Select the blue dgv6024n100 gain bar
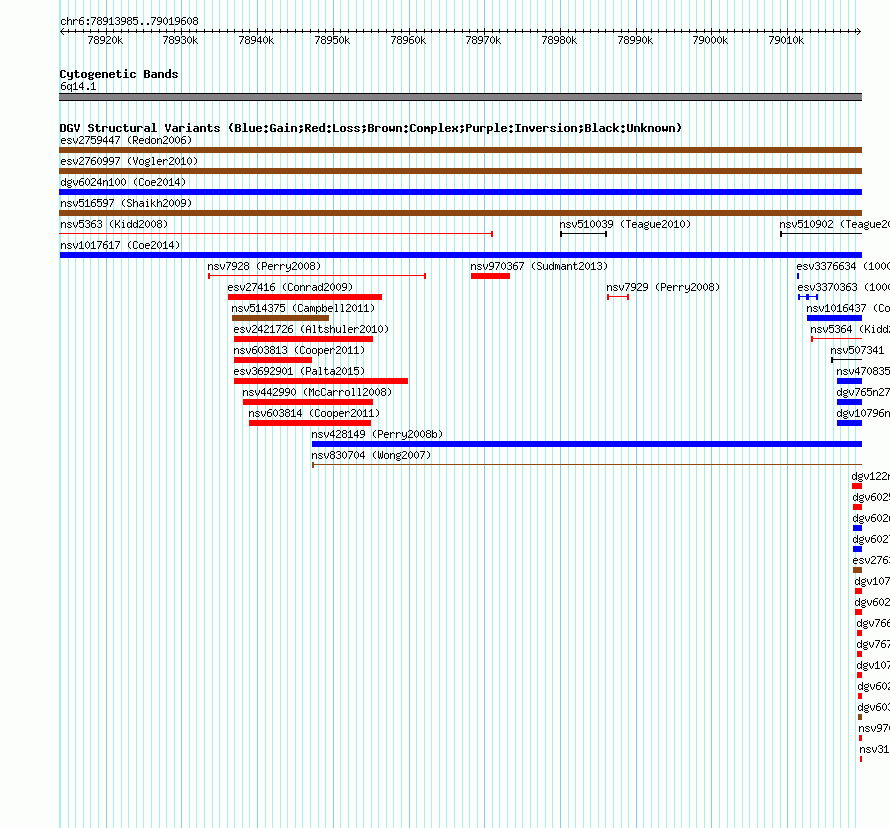Image resolution: width=890 pixels, height=828 pixels. (460, 192)
